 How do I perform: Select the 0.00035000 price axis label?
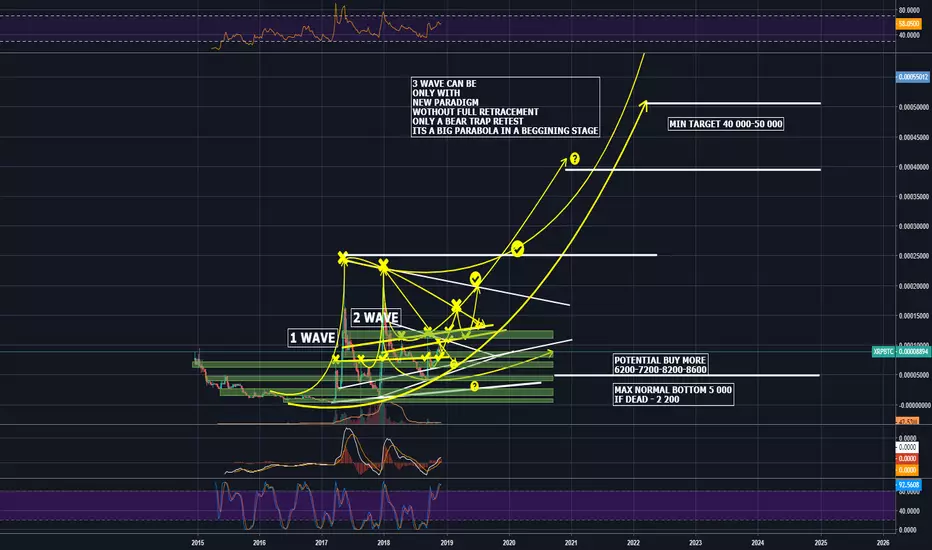pos(914,197)
